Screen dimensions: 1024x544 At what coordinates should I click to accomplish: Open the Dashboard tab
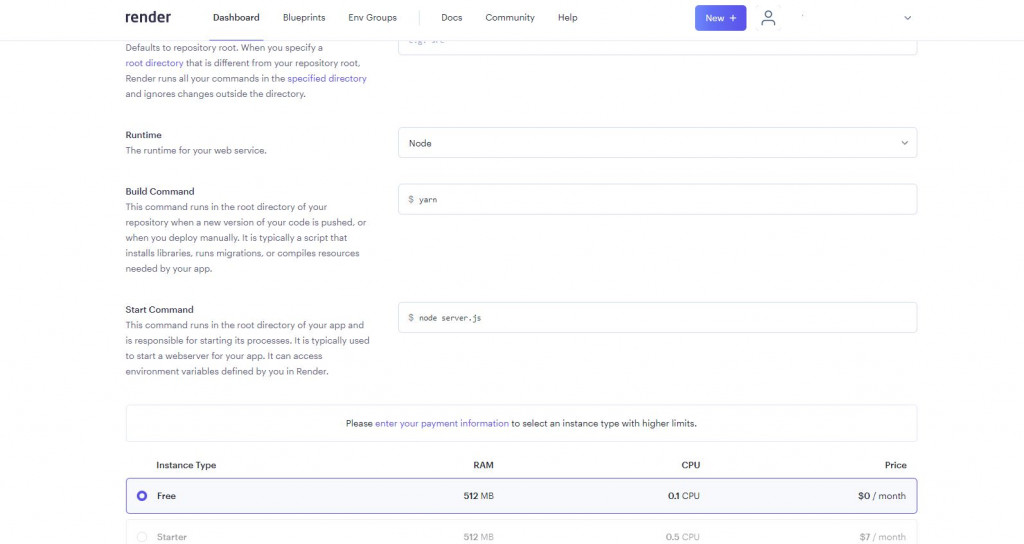tap(236, 18)
